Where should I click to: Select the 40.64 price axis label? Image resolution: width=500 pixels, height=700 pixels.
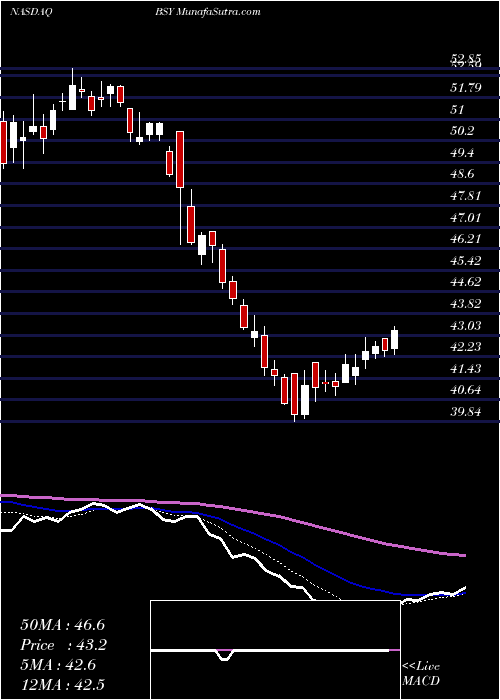tap(466, 390)
